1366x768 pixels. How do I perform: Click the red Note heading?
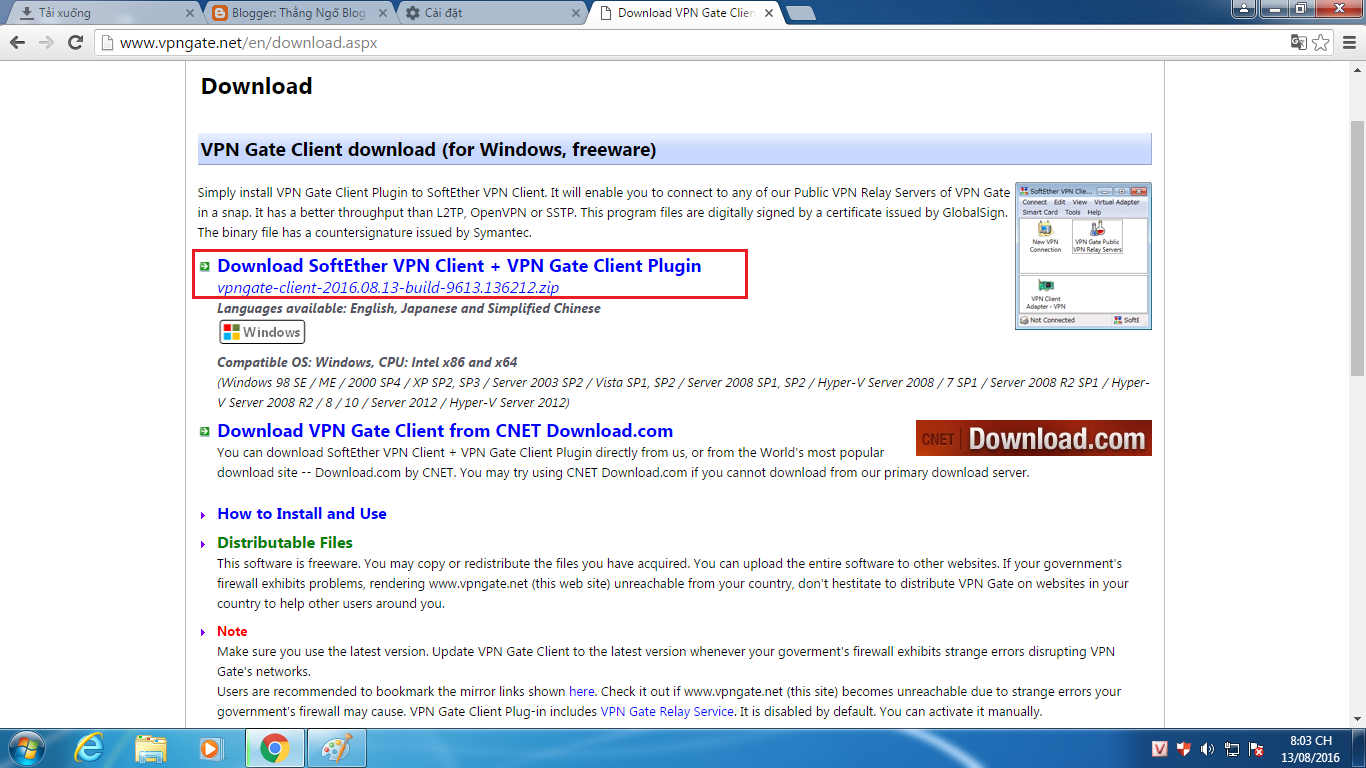[x=232, y=632]
